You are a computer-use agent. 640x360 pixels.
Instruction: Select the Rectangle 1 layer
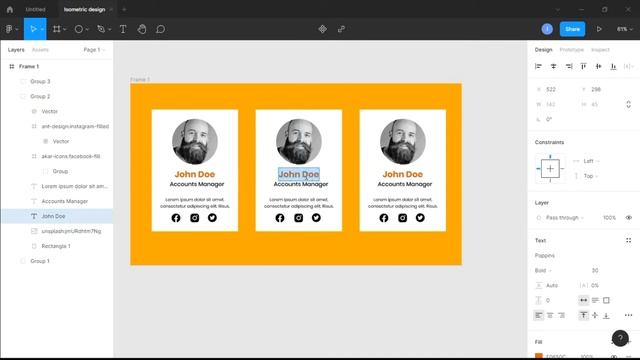(x=57, y=246)
